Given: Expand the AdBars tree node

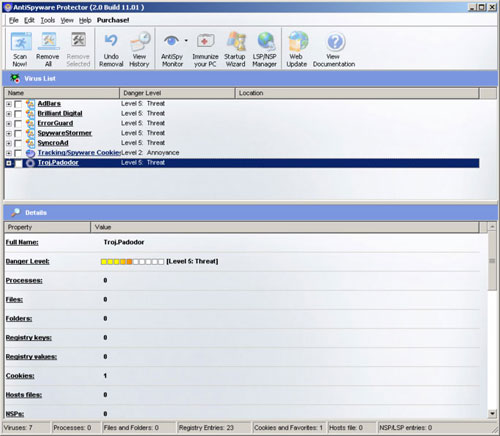Looking at the screenshot, I should click(9, 104).
